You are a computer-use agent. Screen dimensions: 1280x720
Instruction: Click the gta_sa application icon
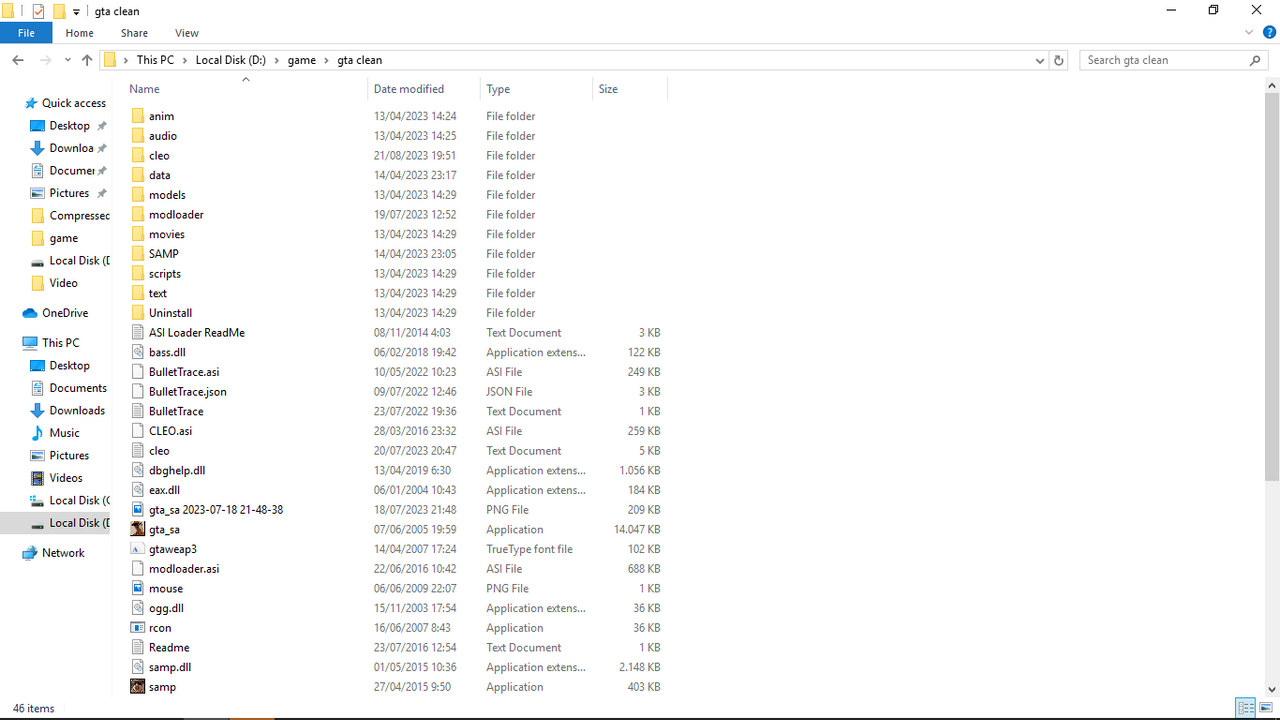[138, 529]
